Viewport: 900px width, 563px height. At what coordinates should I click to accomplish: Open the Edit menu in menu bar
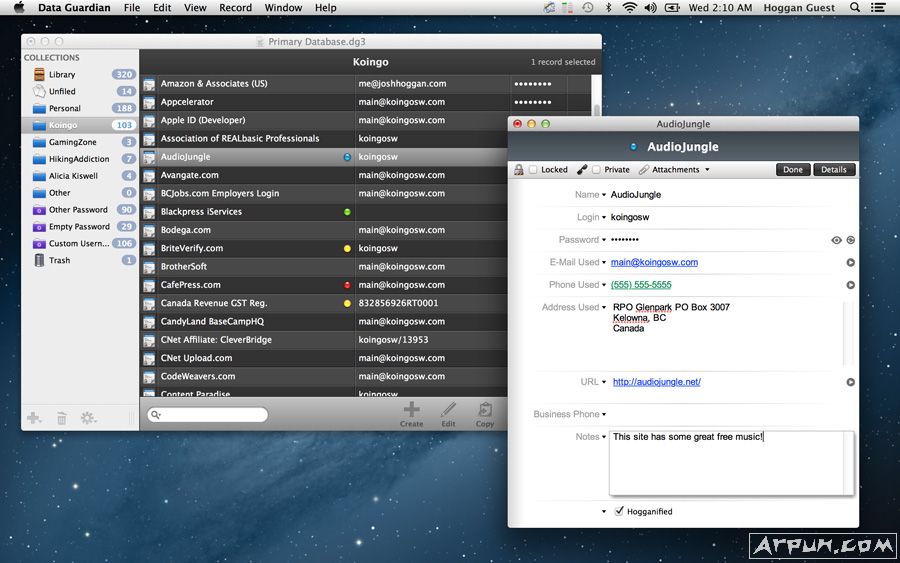[x=162, y=8]
